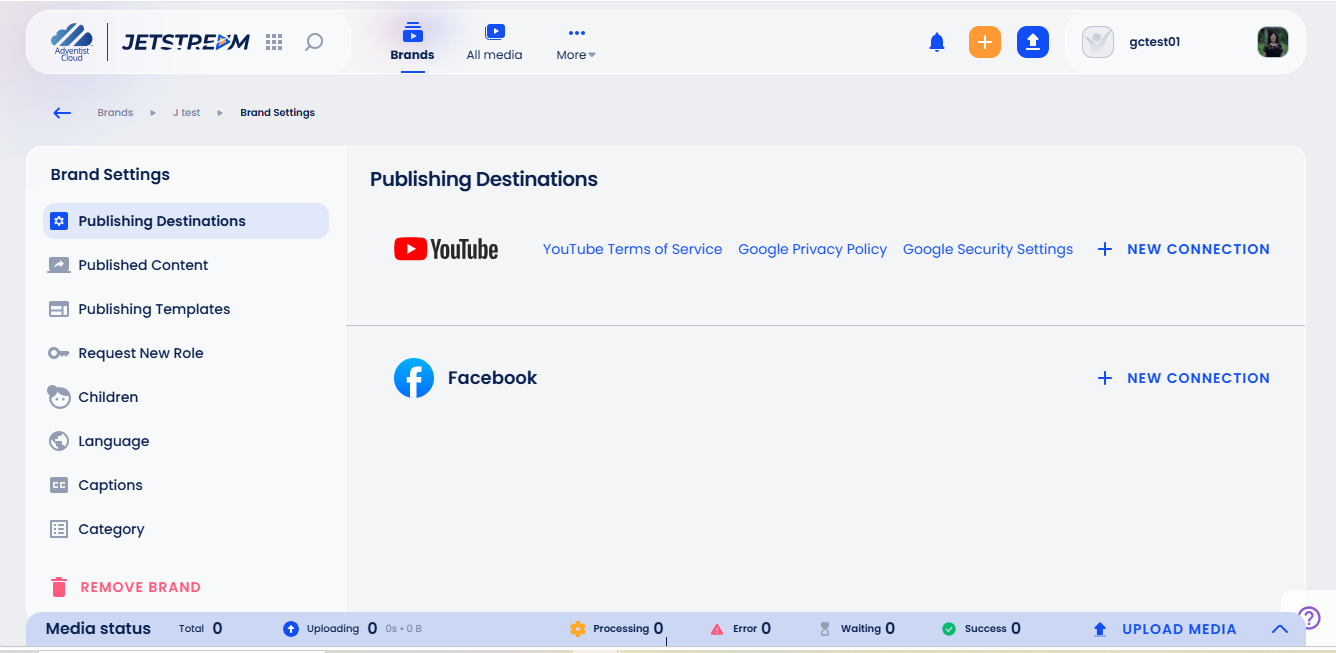Open Request New Role
1336x653 pixels.
186,353
